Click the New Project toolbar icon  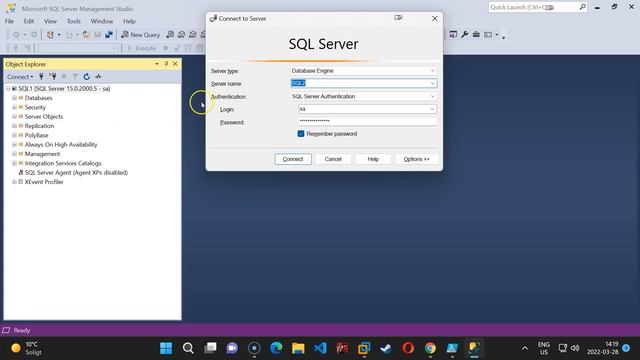pos(50,35)
